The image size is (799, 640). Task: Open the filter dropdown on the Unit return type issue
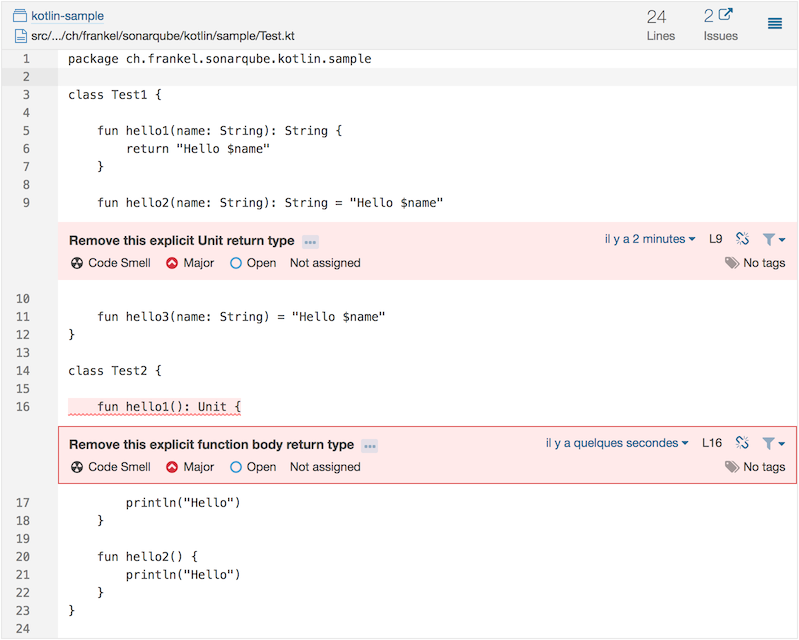(x=773, y=239)
